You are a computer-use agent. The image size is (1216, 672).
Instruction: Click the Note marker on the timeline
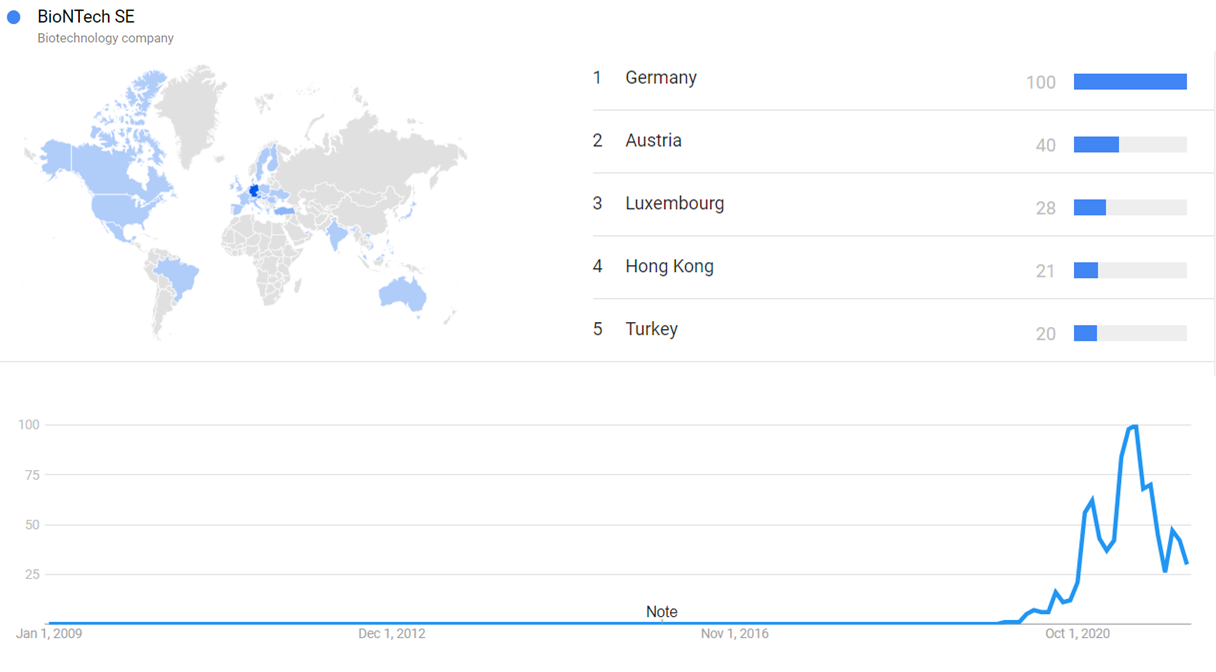point(661,612)
